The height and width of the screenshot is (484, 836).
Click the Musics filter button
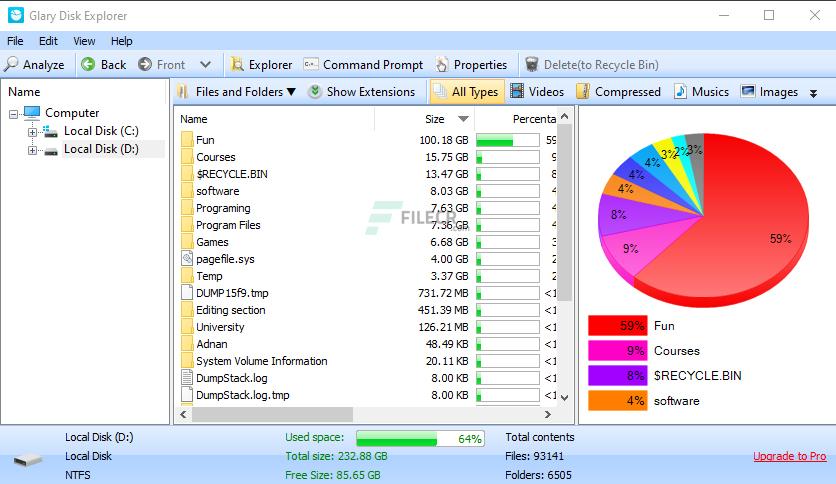click(701, 92)
